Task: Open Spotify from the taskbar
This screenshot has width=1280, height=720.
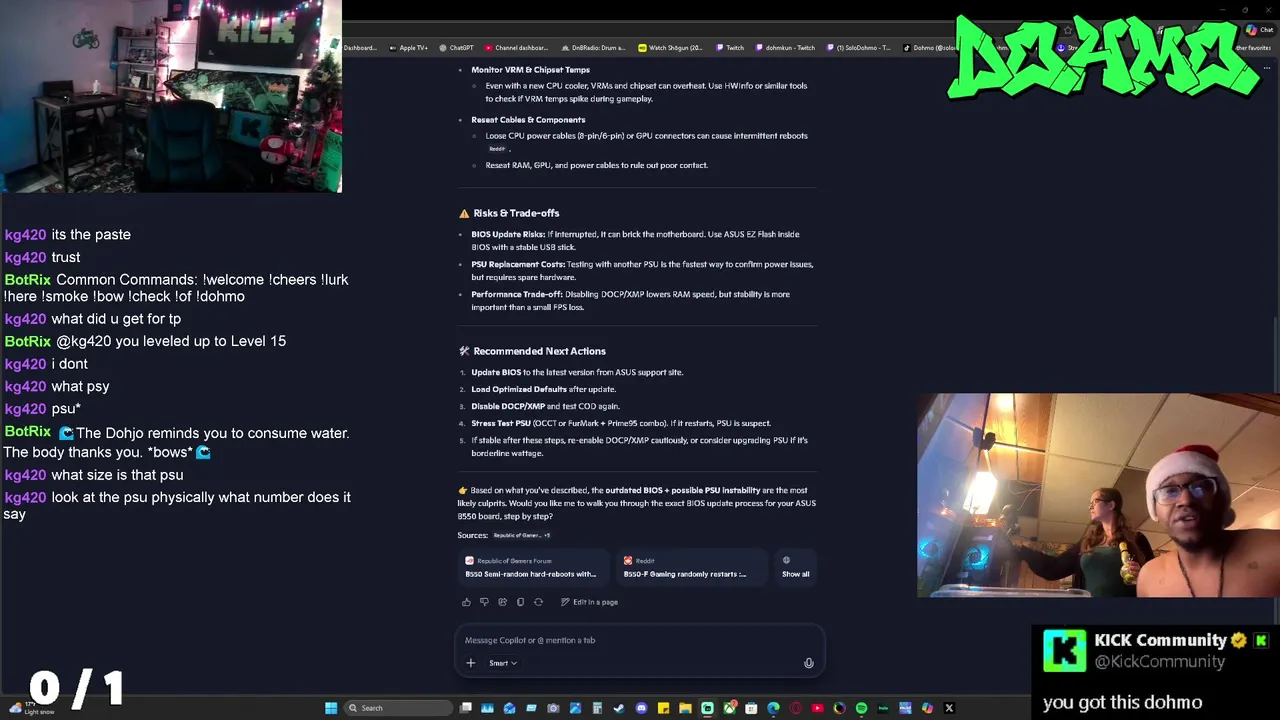Action: (x=861, y=708)
